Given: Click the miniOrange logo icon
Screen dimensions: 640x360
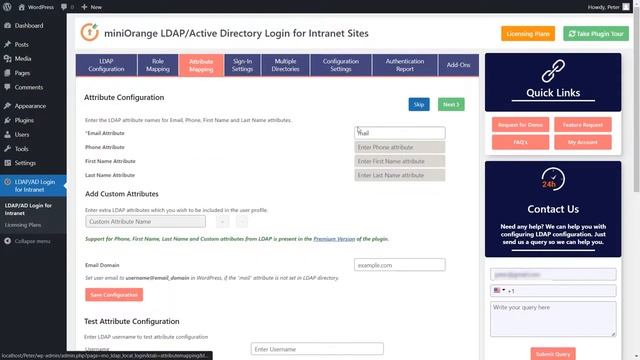Looking at the screenshot, I should [90, 33].
